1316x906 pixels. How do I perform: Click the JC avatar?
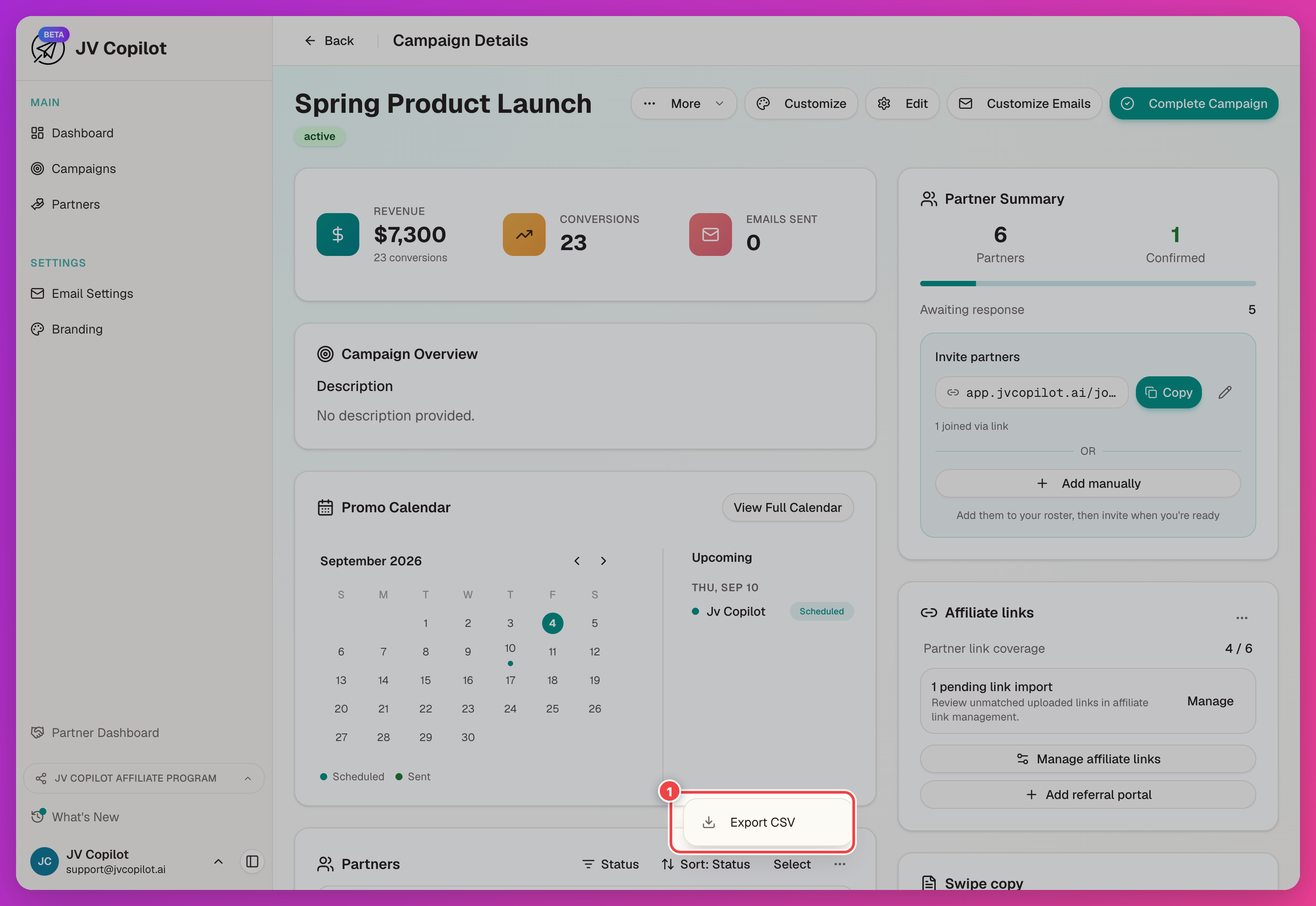coord(44,861)
